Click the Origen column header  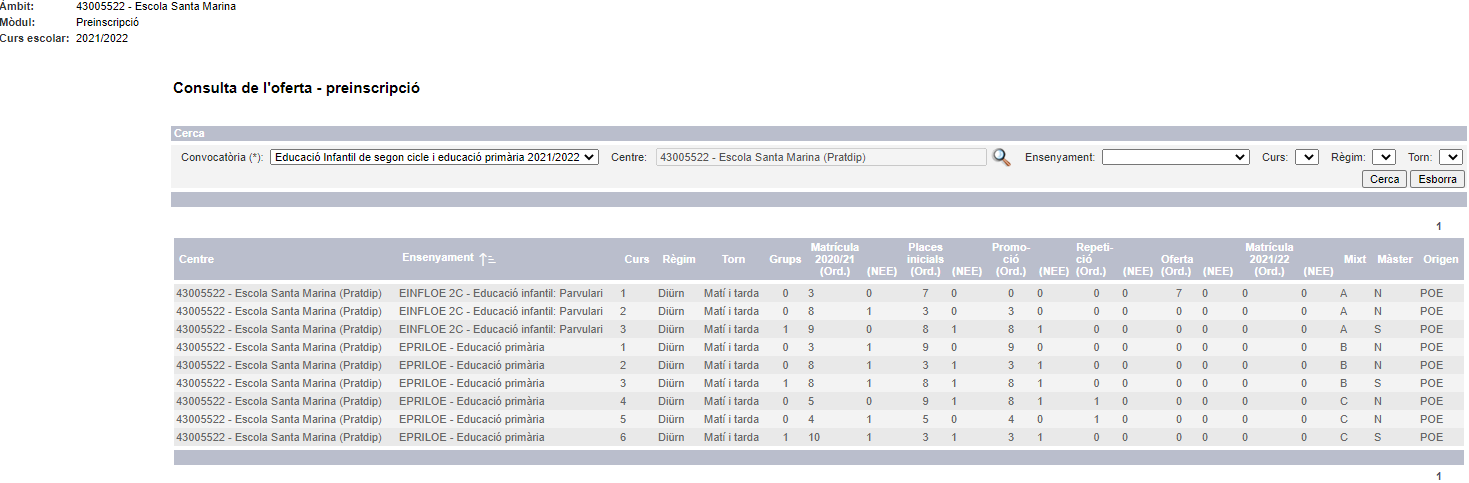click(x=1440, y=259)
